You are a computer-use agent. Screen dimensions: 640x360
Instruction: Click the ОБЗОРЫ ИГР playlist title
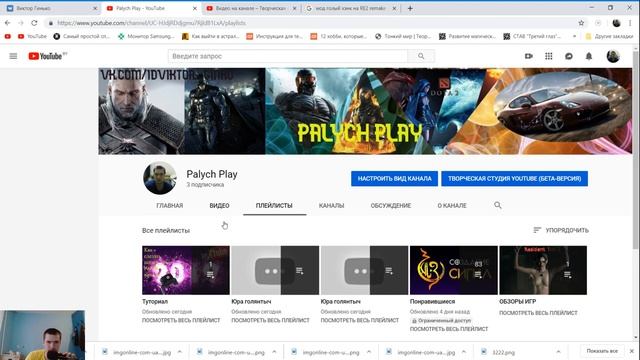pos(518,301)
